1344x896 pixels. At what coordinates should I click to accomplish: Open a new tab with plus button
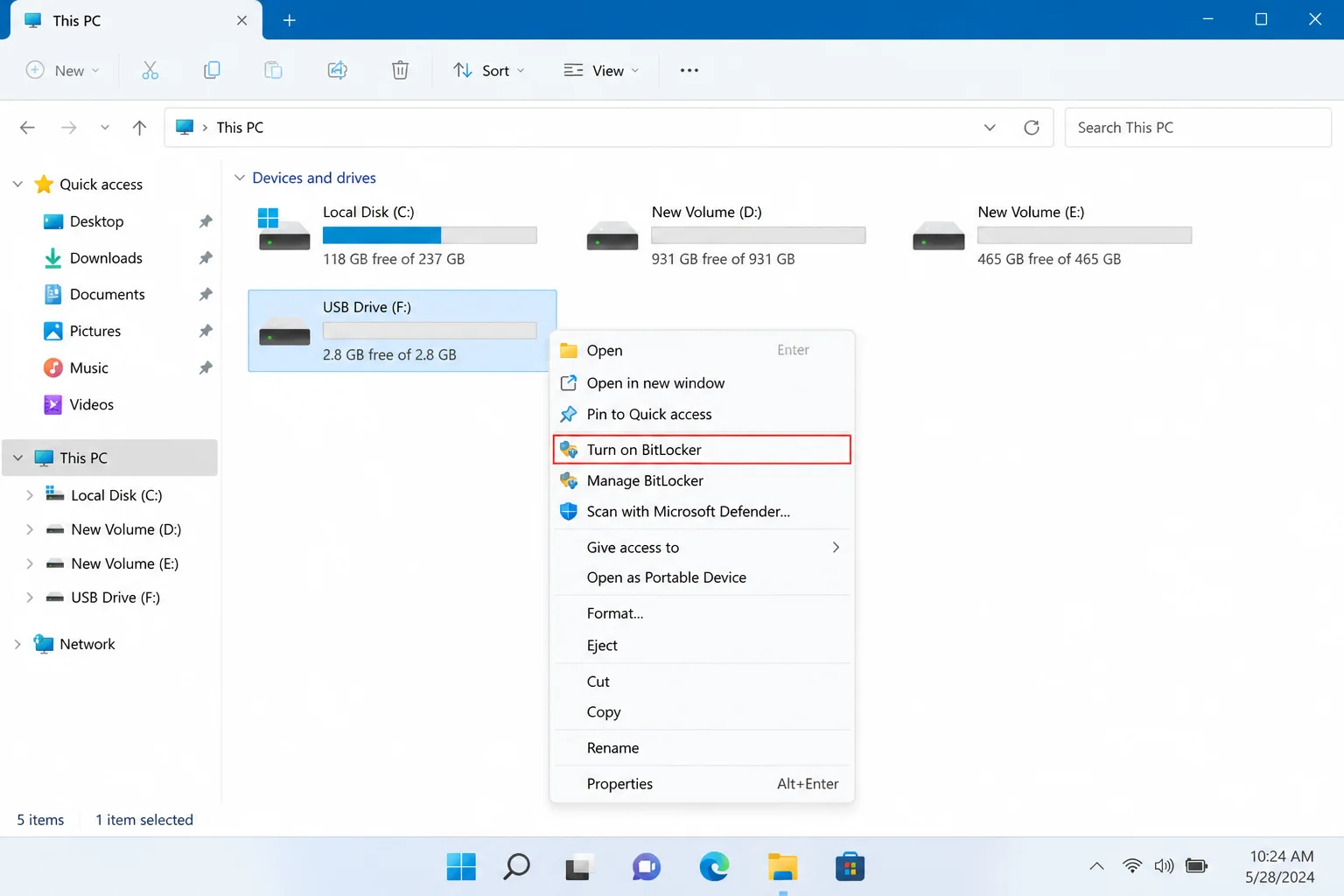[x=290, y=20]
